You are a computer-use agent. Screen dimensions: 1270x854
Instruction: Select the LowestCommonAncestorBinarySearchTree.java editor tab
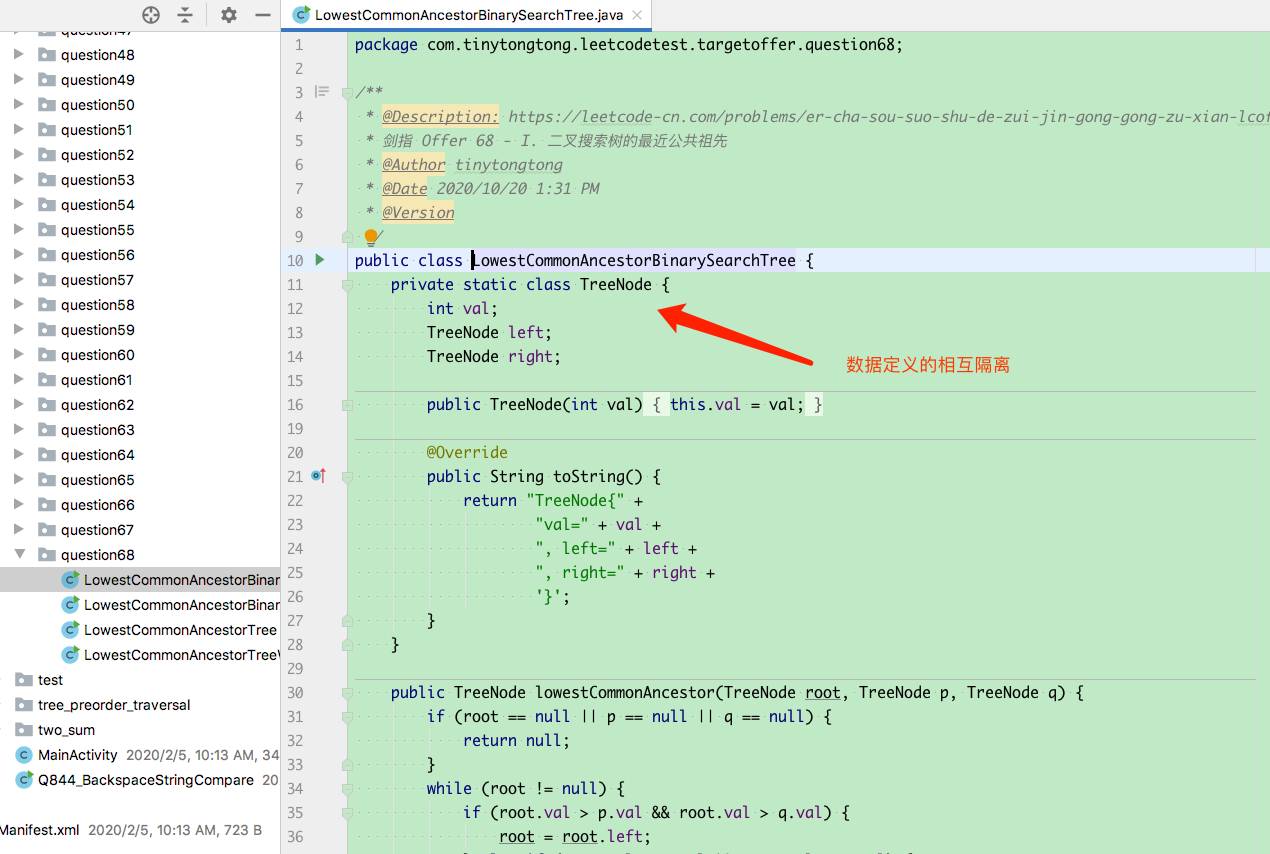(x=468, y=15)
